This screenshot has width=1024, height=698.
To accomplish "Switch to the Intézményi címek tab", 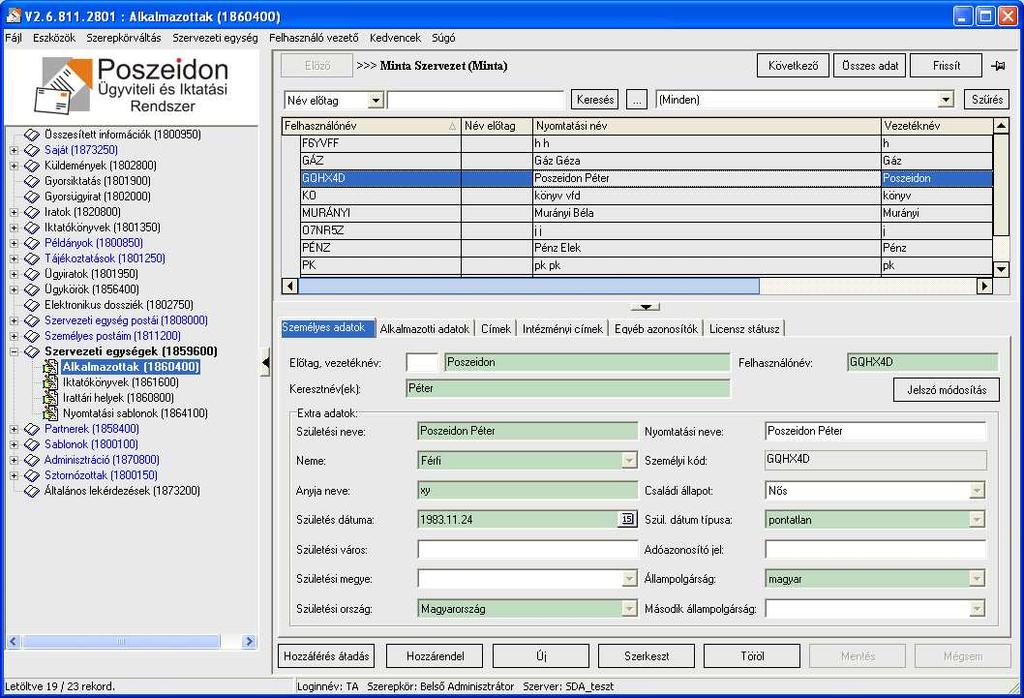I will click(x=562, y=328).
